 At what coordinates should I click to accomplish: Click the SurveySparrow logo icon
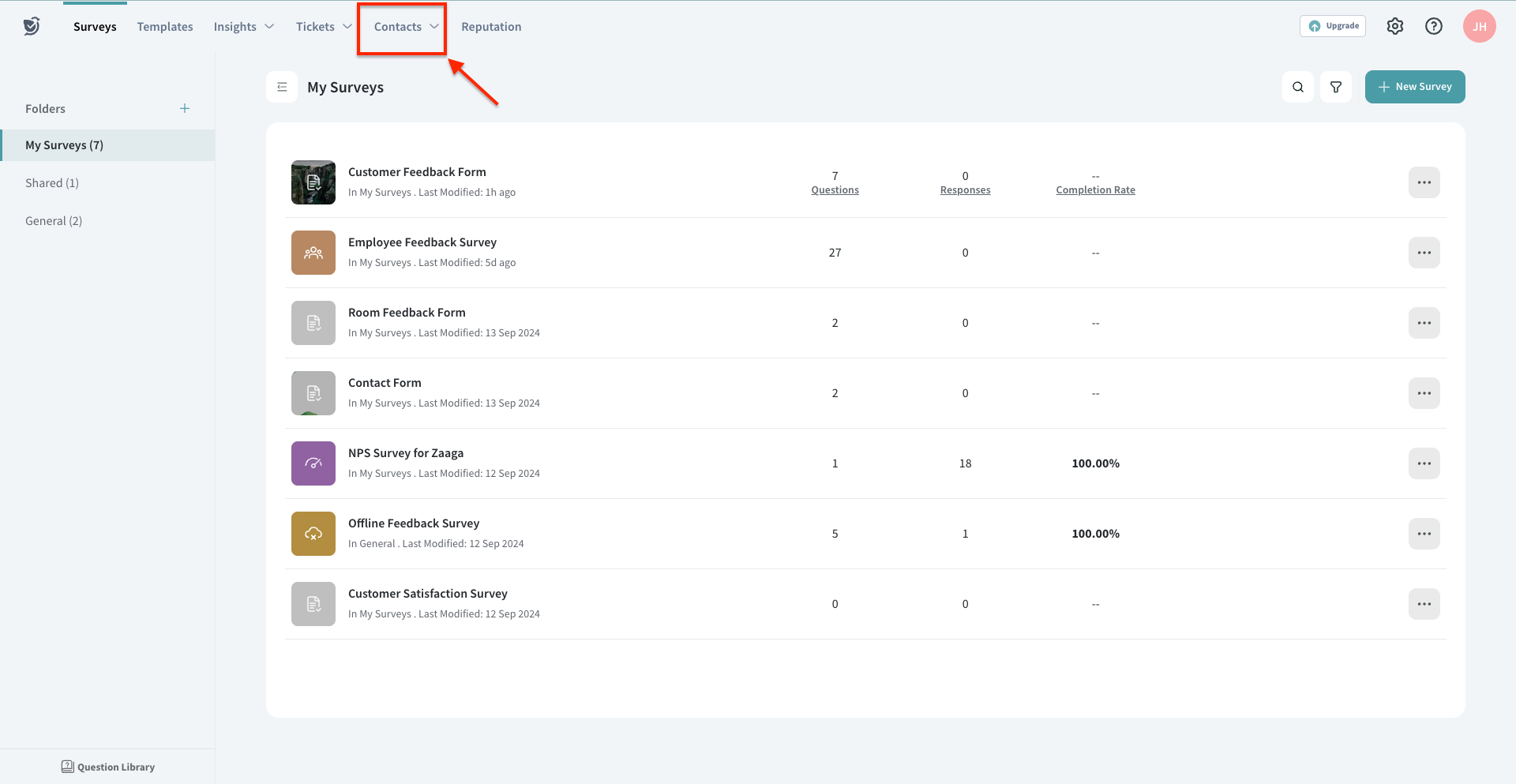click(x=32, y=26)
